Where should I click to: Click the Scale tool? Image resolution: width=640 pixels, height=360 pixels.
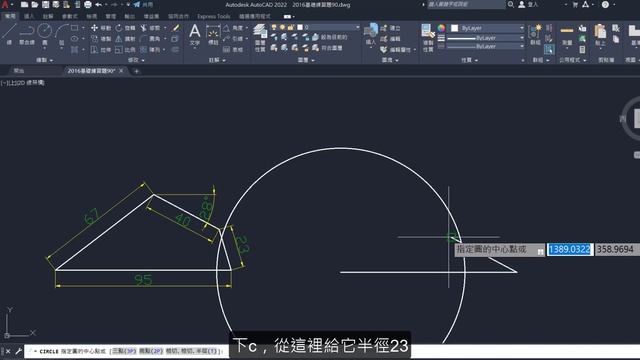125,50
